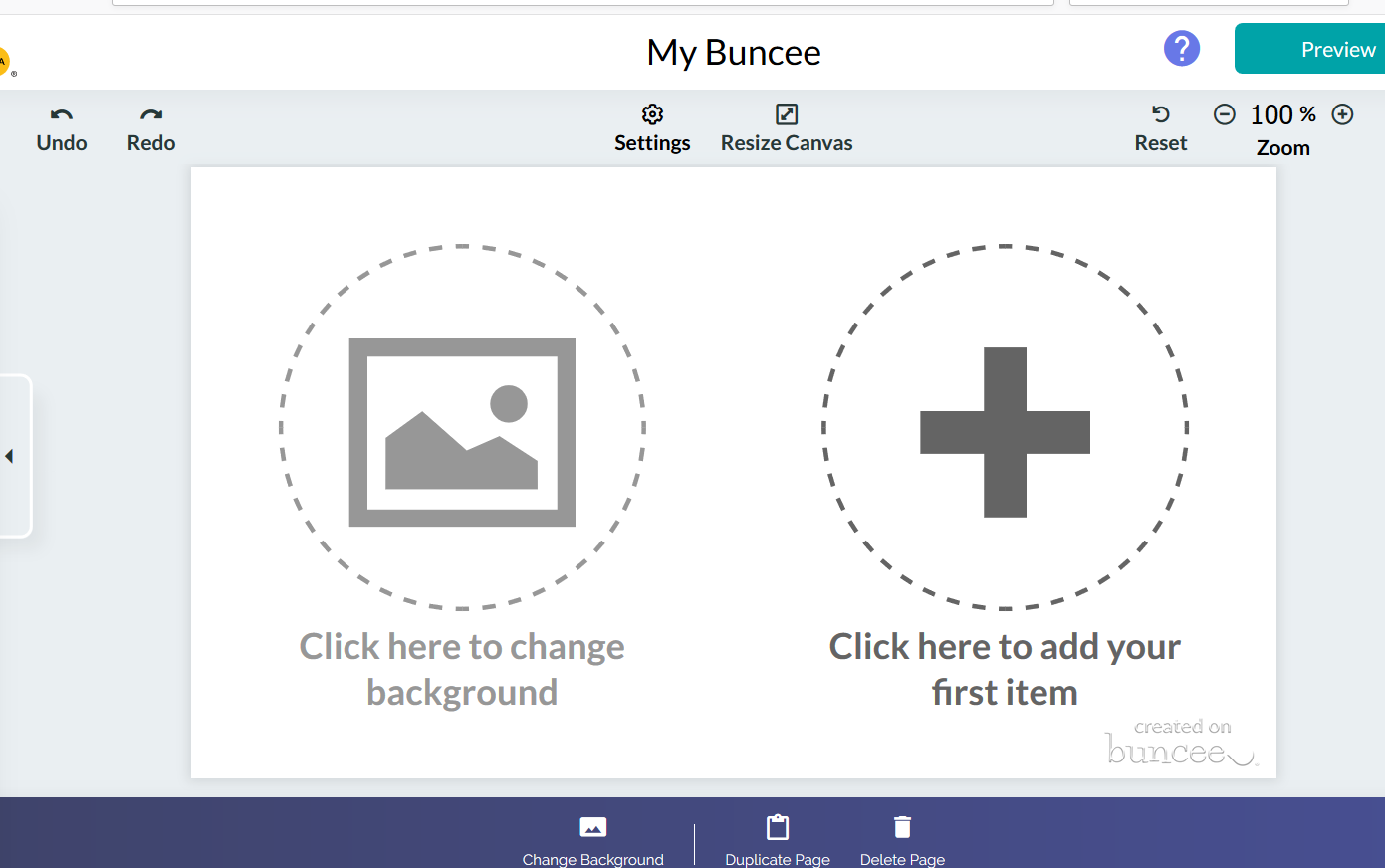Image resolution: width=1385 pixels, height=868 pixels.
Task: Open the Preview
Action: pos(1336,48)
